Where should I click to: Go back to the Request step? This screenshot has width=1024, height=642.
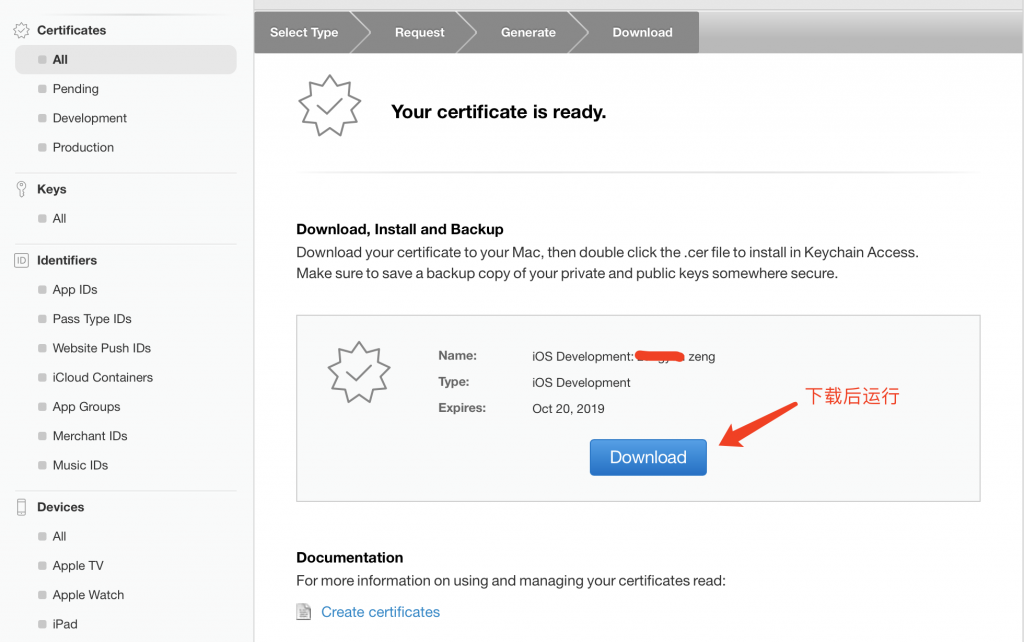tap(419, 32)
